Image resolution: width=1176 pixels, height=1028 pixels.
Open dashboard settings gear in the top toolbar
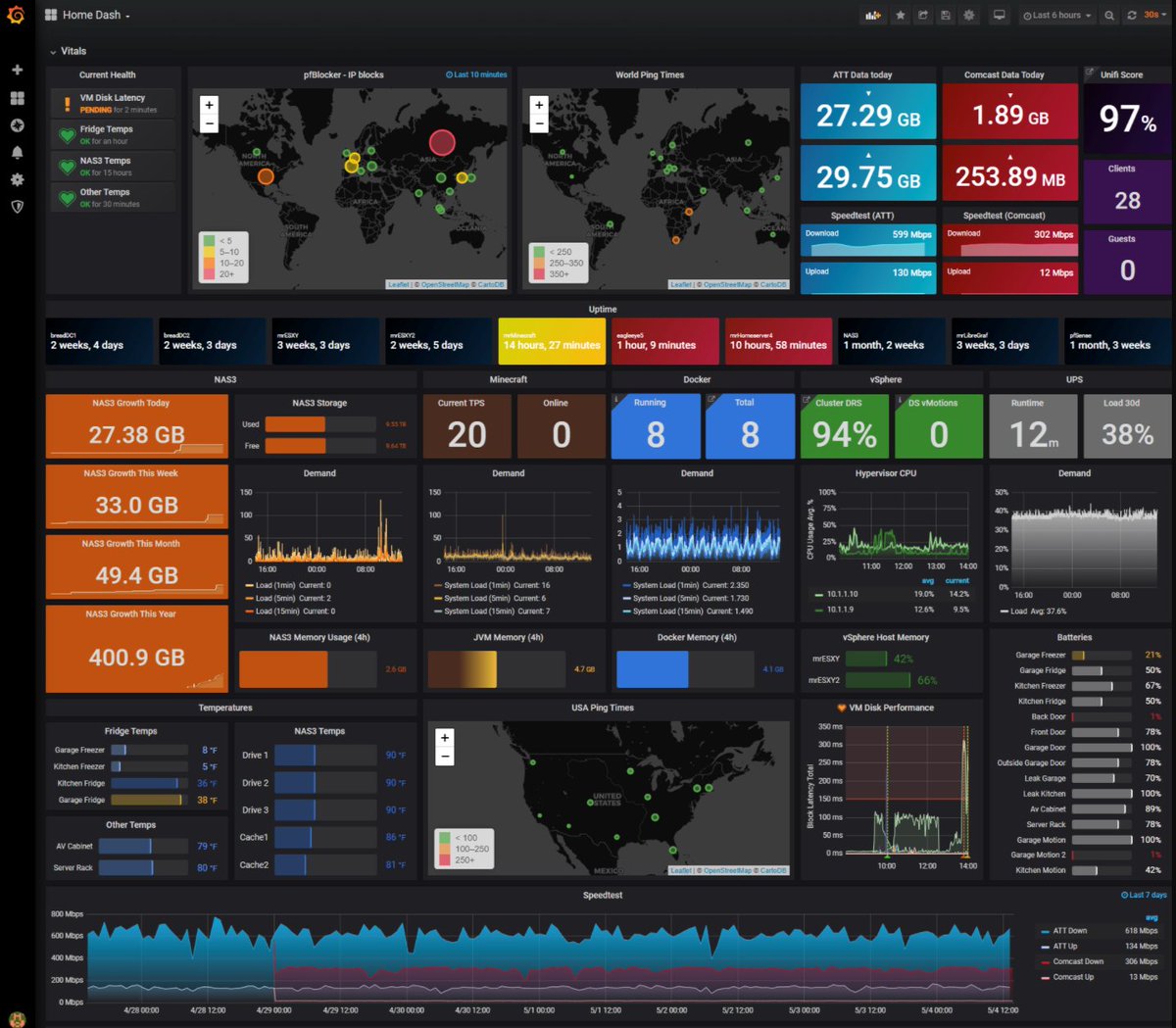(968, 15)
